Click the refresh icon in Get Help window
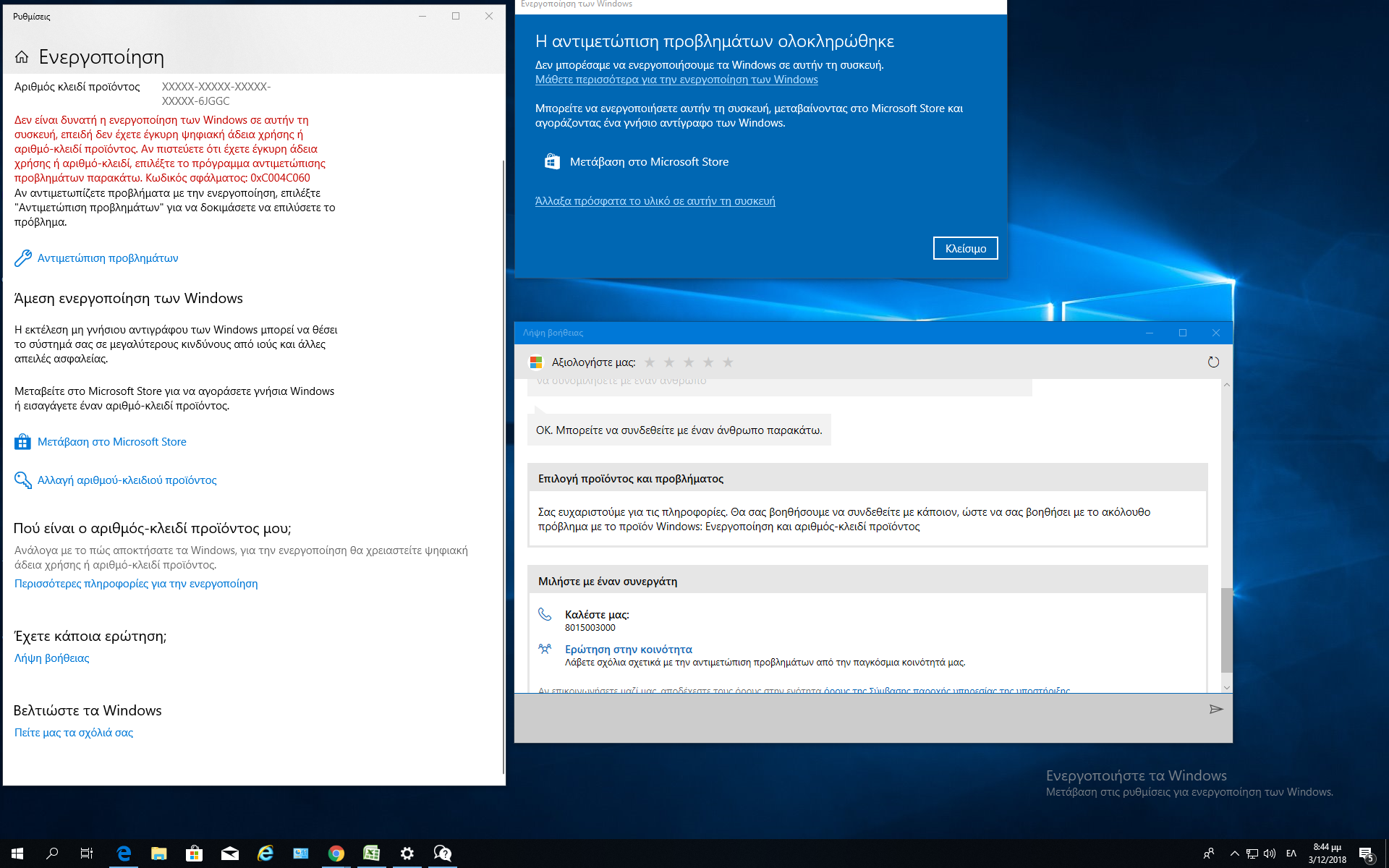The height and width of the screenshot is (868, 1389). pos(1213,362)
